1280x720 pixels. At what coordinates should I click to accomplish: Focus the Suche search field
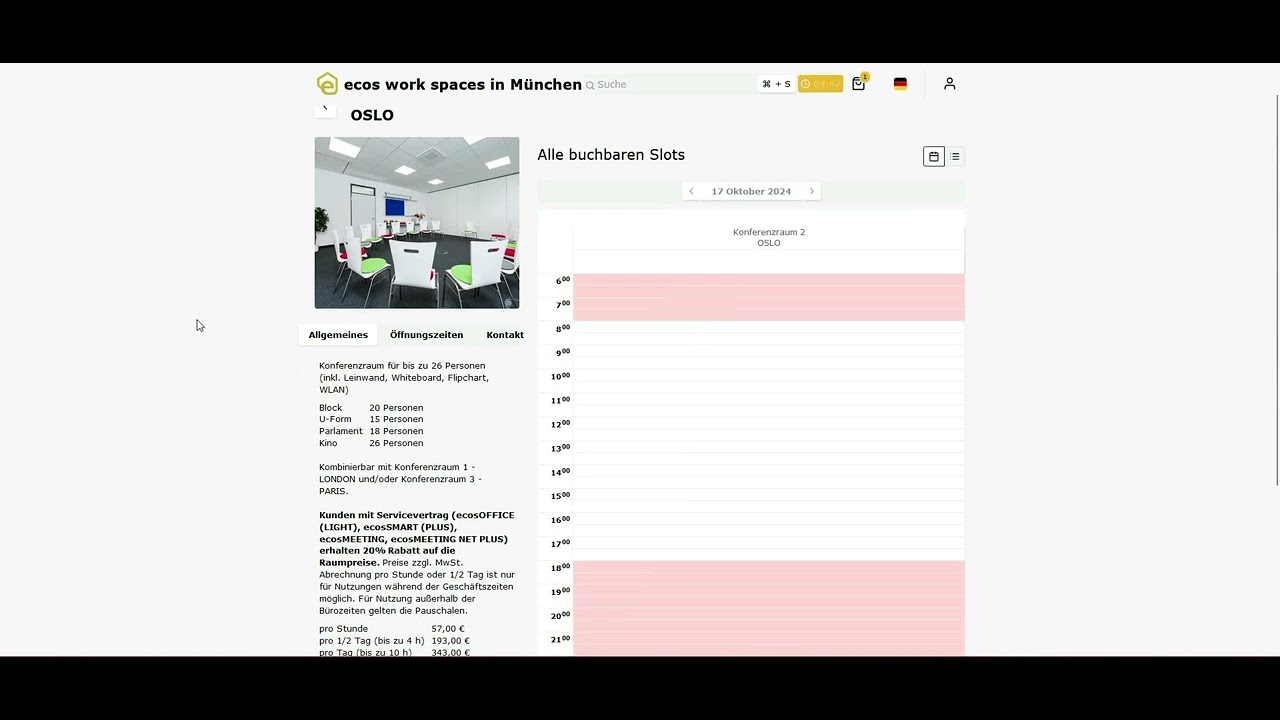pos(670,85)
